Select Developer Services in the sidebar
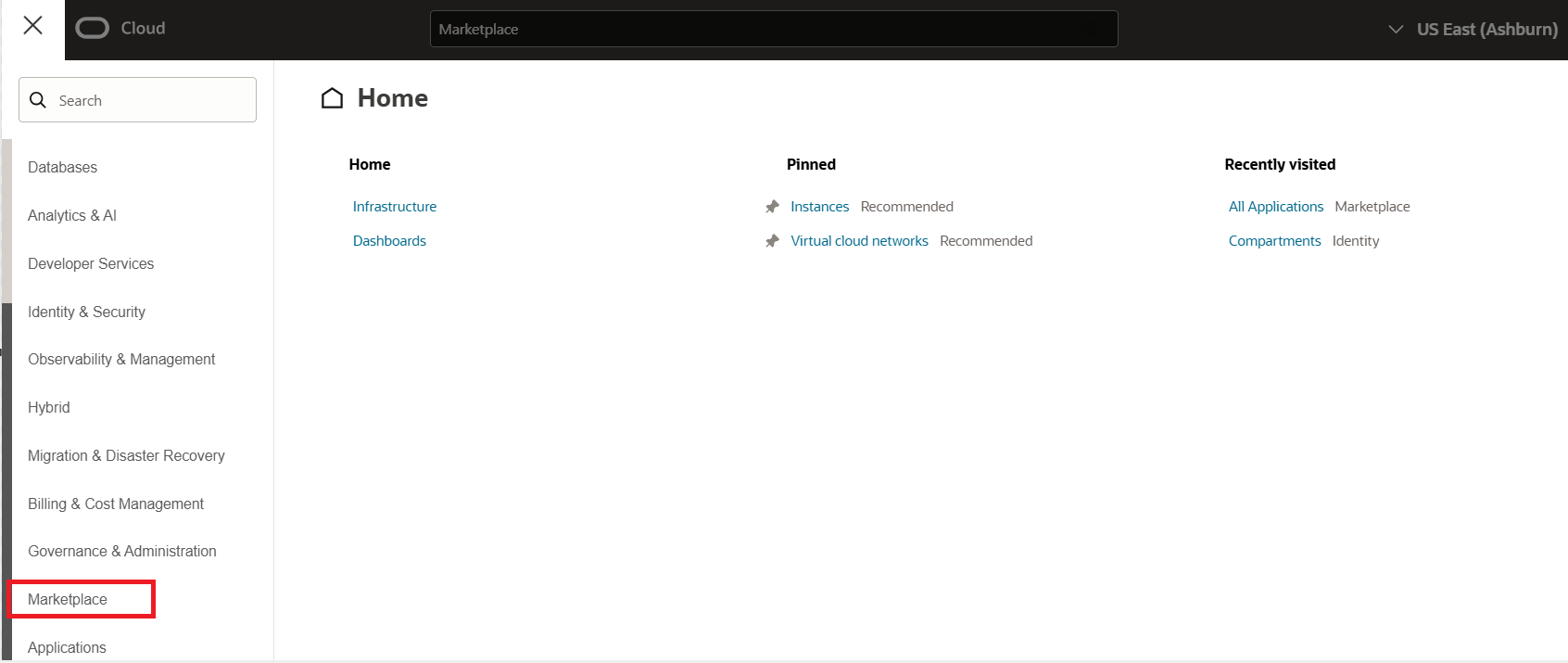This screenshot has height=663, width=1568. point(91,263)
